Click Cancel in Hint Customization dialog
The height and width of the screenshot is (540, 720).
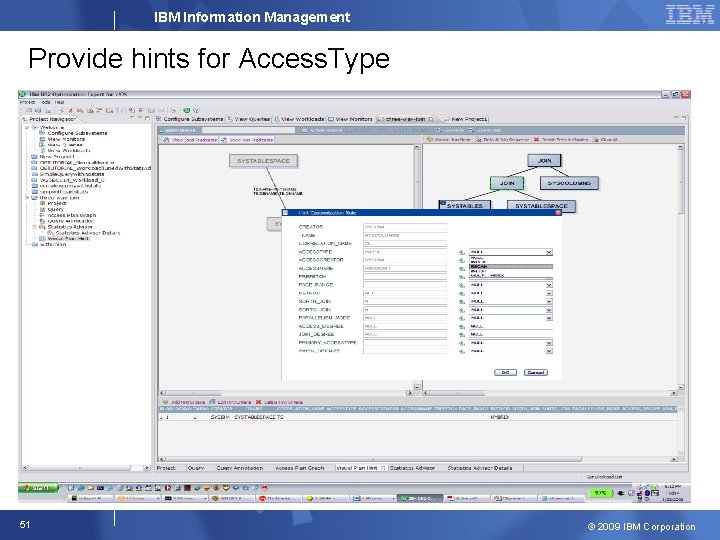pos(535,372)
